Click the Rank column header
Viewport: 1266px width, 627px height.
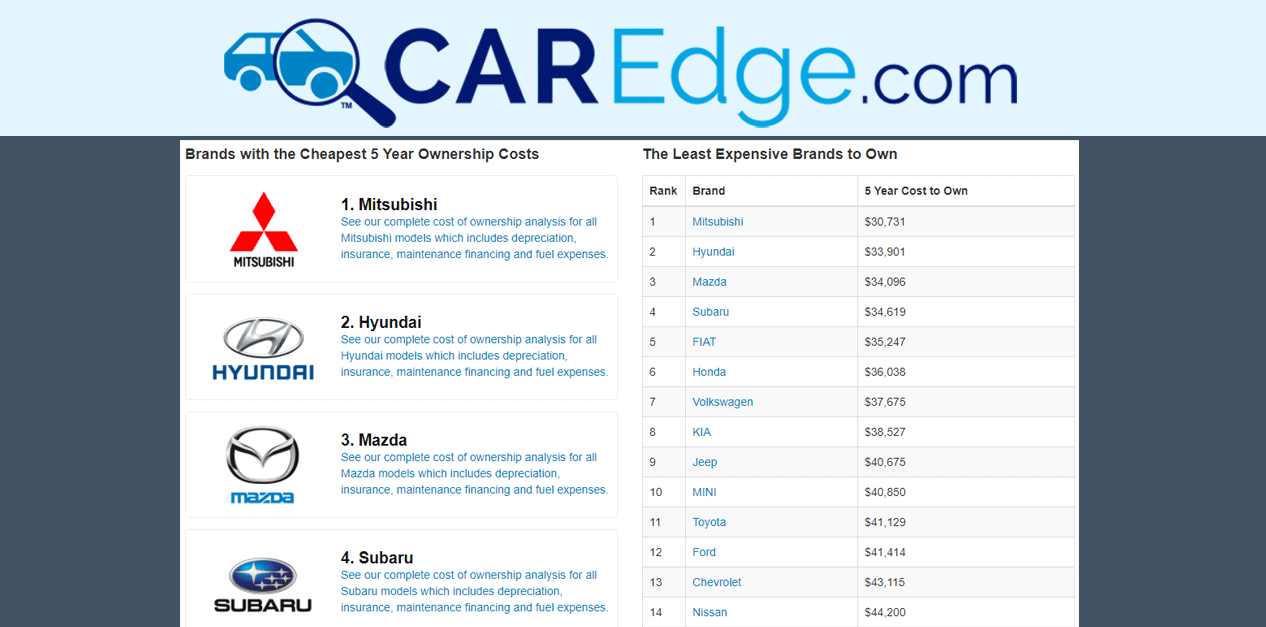click(x=663, y=190)
